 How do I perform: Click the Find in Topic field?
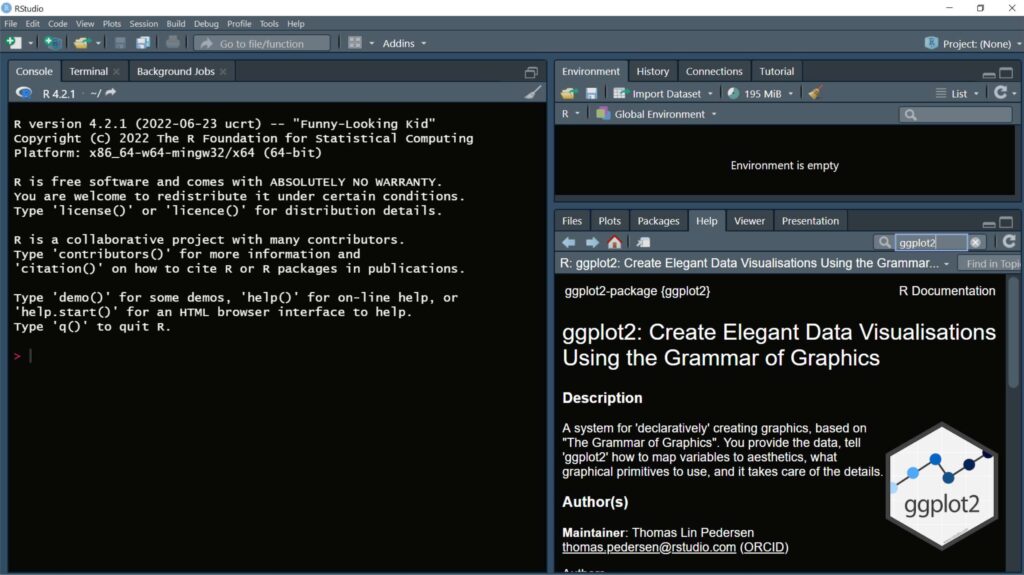point(989,263)
